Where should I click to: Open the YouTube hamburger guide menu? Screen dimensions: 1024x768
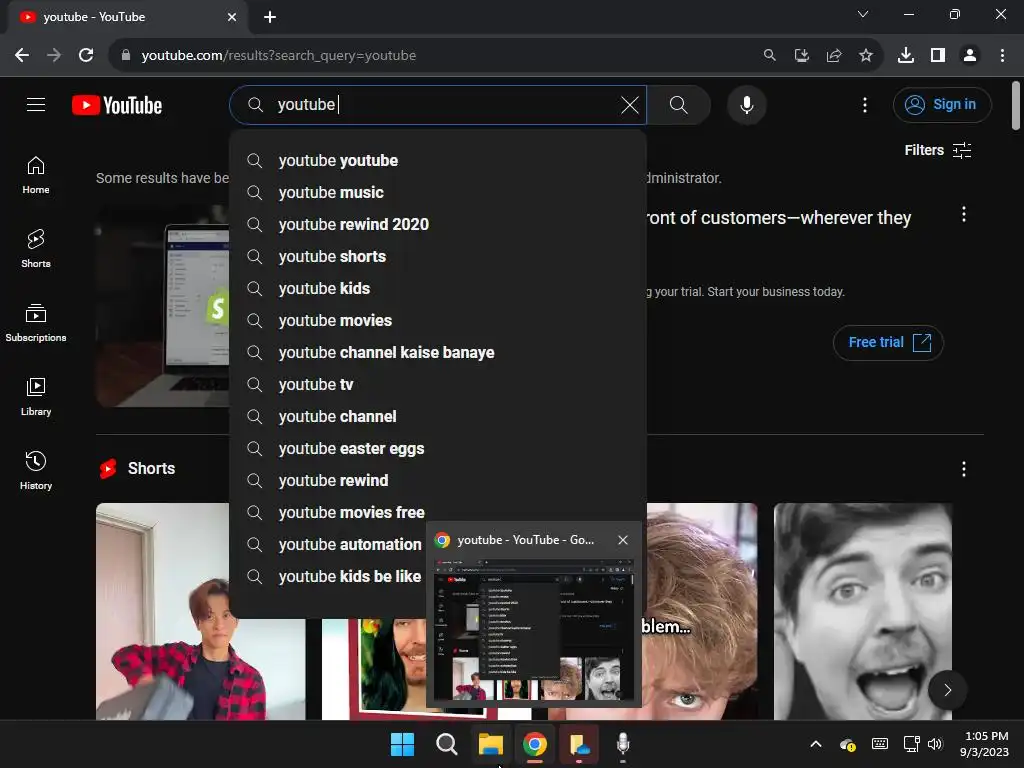coord(36,104)
